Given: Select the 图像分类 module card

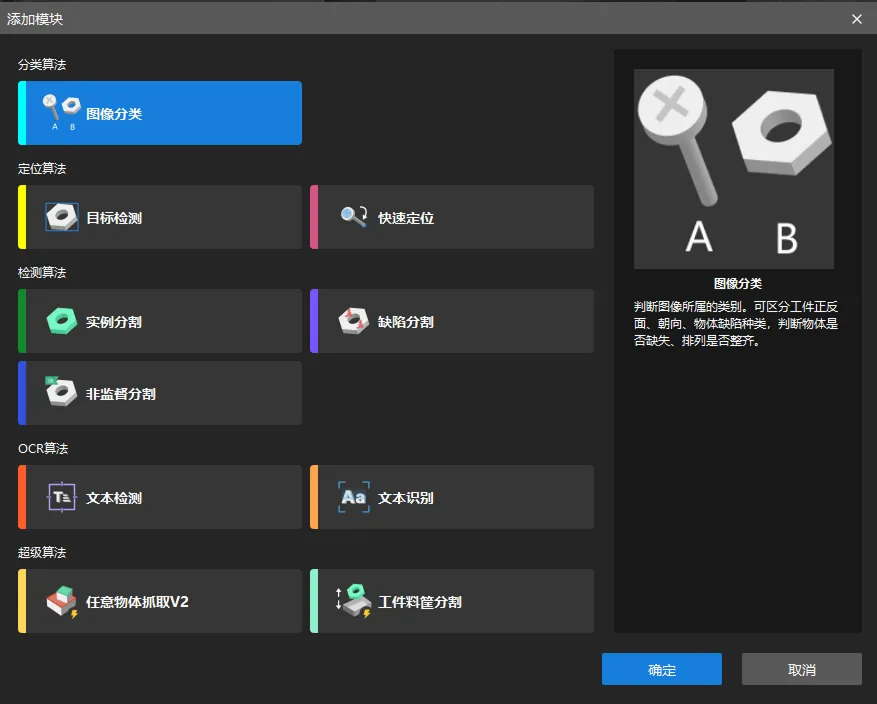Looking at the screenshot, I should pos(160,113).
